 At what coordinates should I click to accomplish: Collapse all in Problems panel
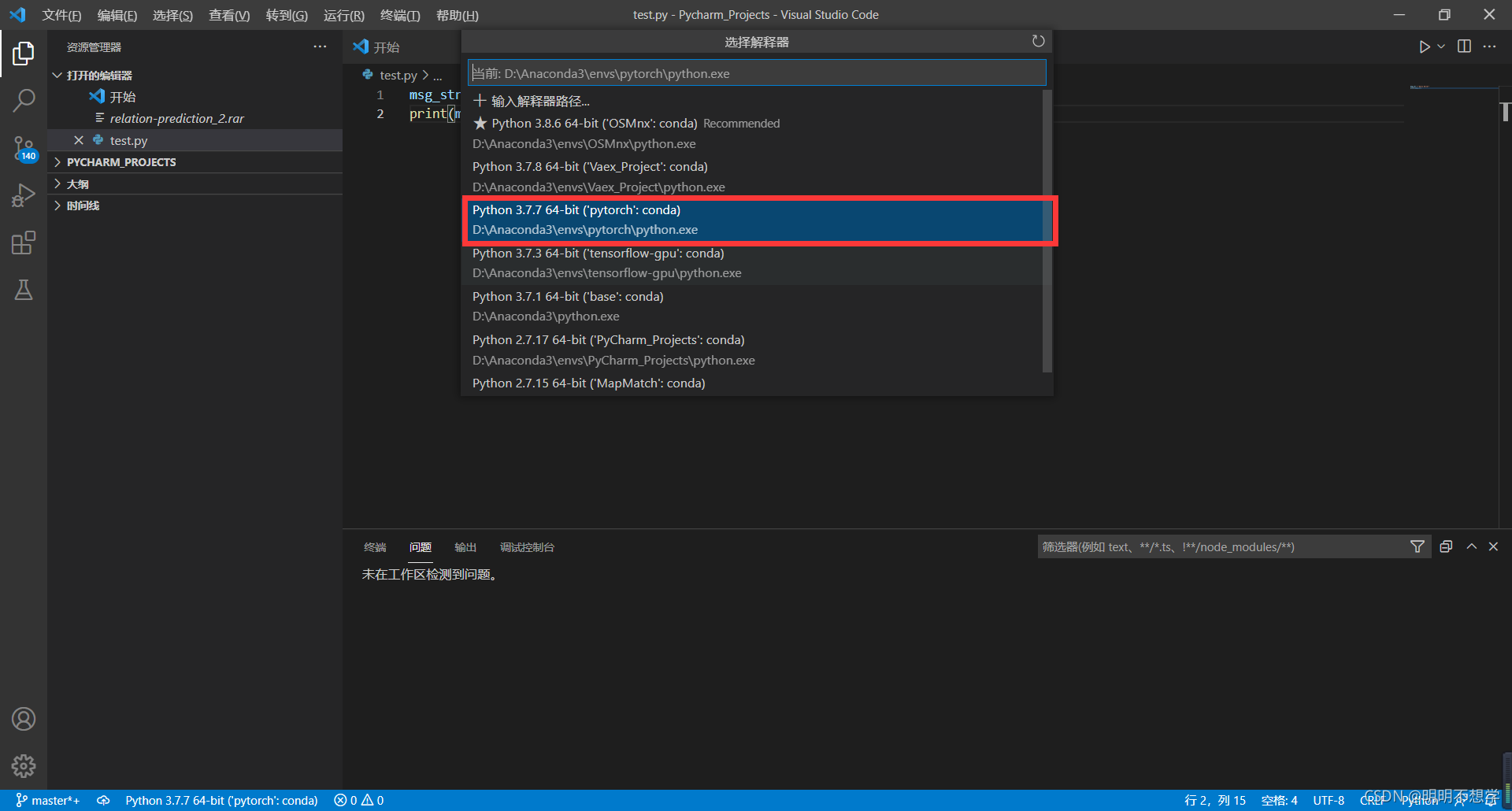tap(1446, 546)
